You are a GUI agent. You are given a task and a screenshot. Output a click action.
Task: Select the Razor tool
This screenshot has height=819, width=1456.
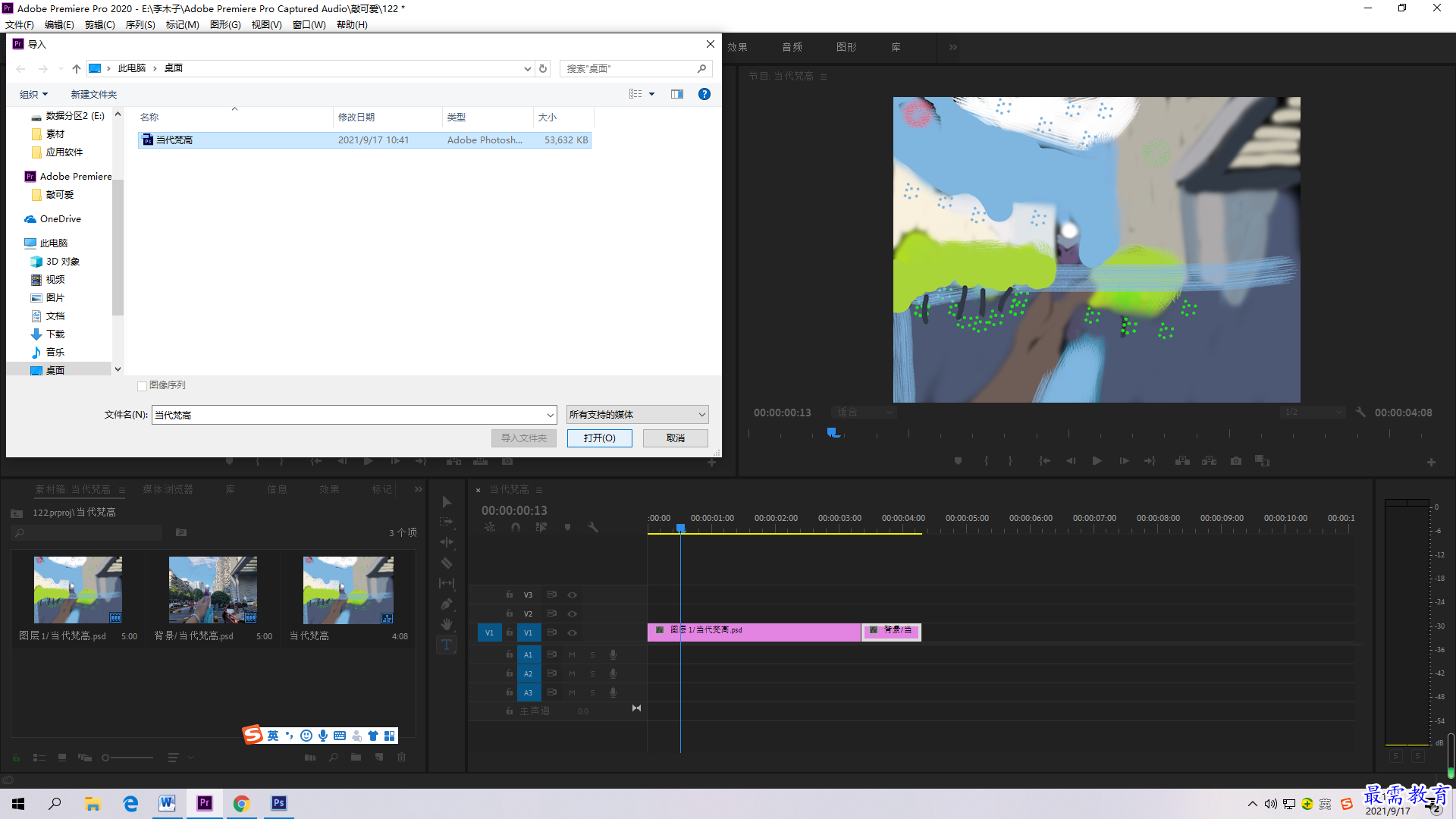coord(447,563)
